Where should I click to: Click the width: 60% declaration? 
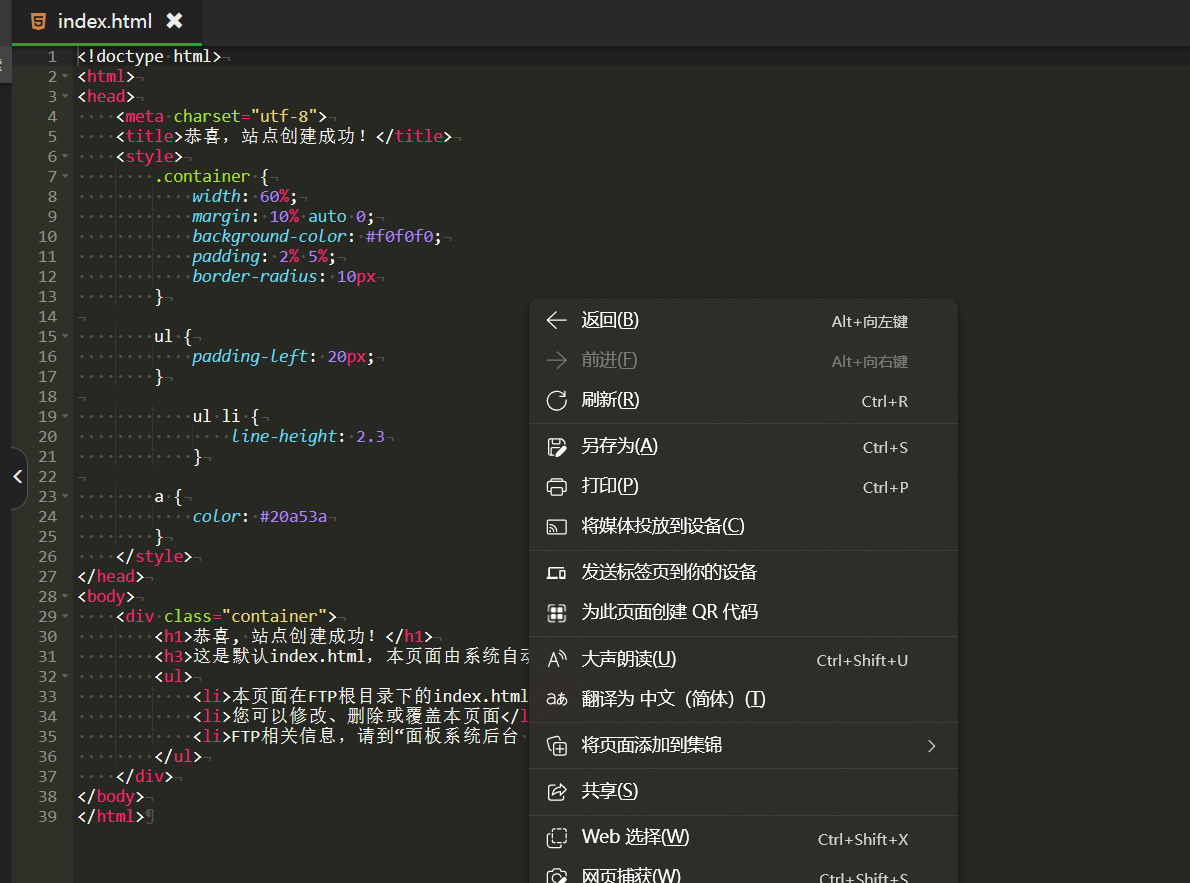(244, 196)
